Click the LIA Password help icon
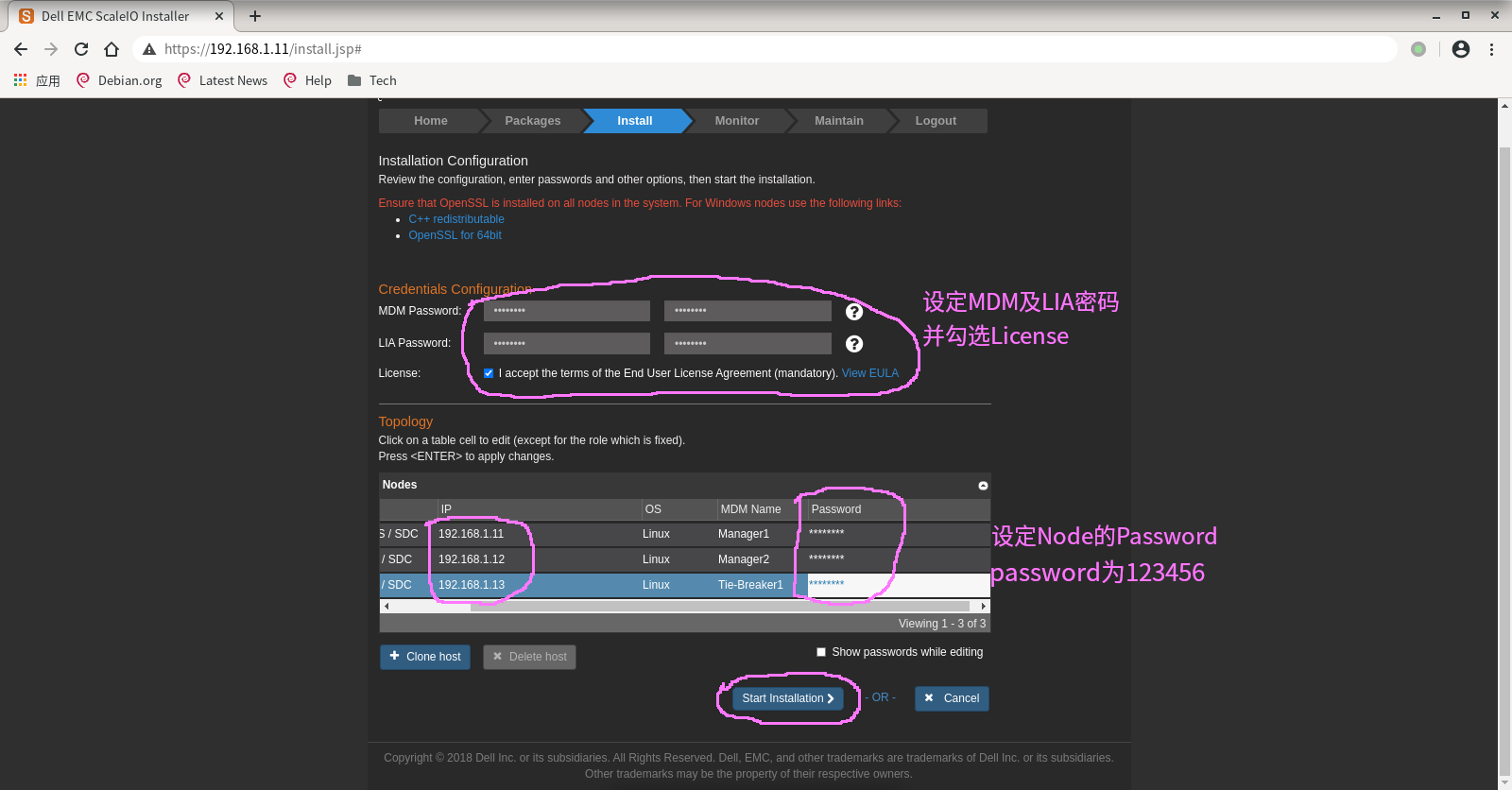 854,344
